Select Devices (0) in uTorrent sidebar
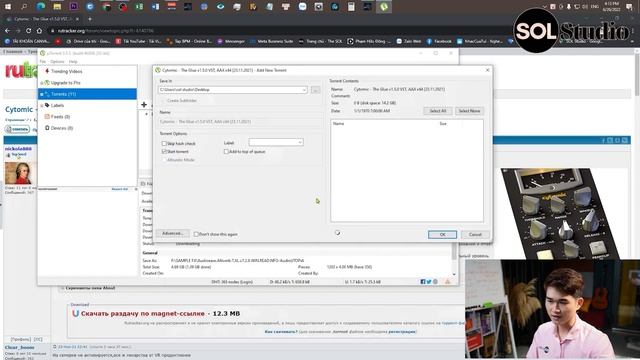 pyautogui.click(x=62, y=128)
